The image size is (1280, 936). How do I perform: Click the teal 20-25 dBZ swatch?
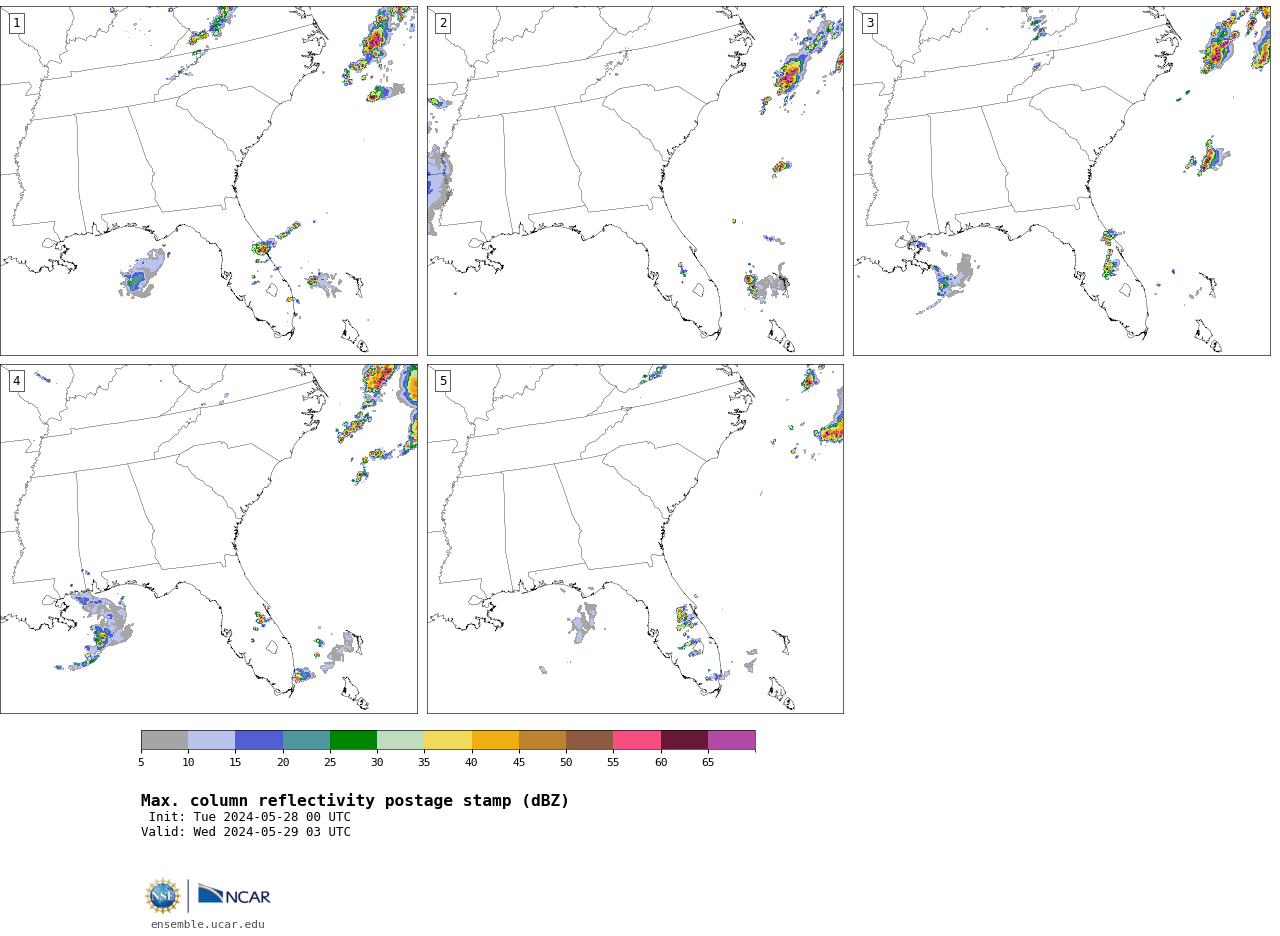[x=306, y=740]
